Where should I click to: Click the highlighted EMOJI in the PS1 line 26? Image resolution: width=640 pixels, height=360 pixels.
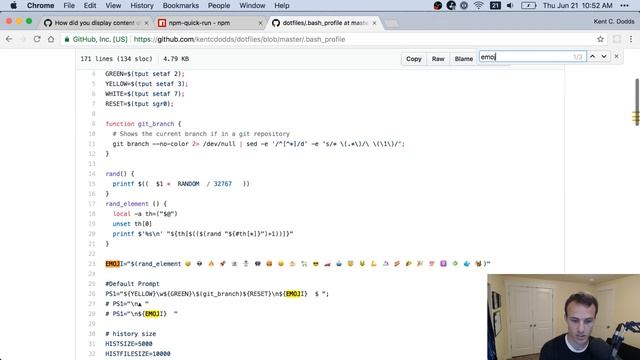(x=294, y=294)
